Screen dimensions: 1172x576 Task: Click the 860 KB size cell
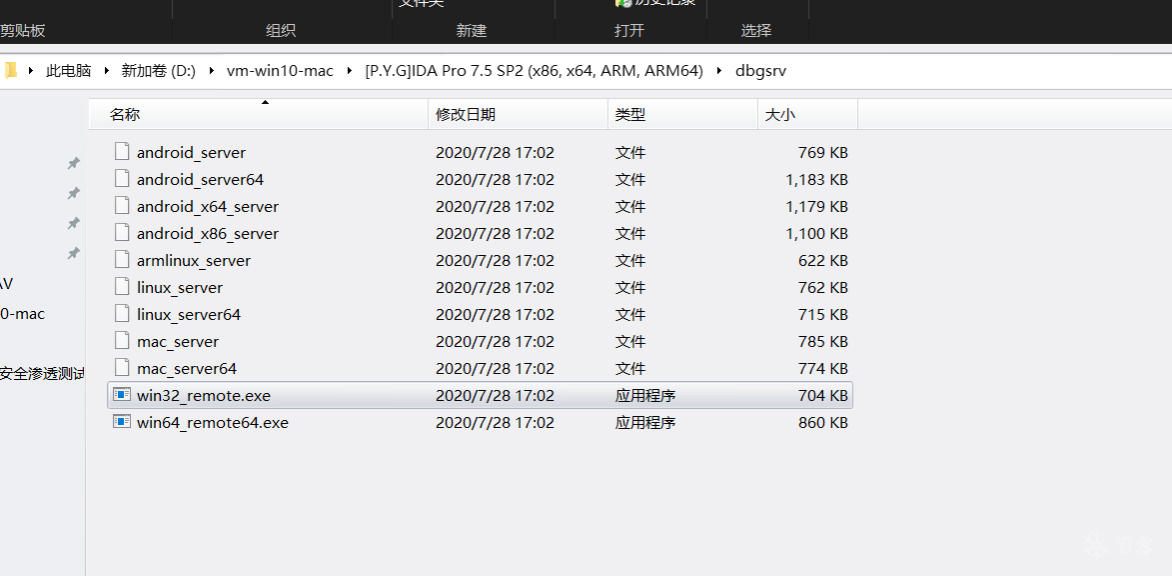[823, 422]
